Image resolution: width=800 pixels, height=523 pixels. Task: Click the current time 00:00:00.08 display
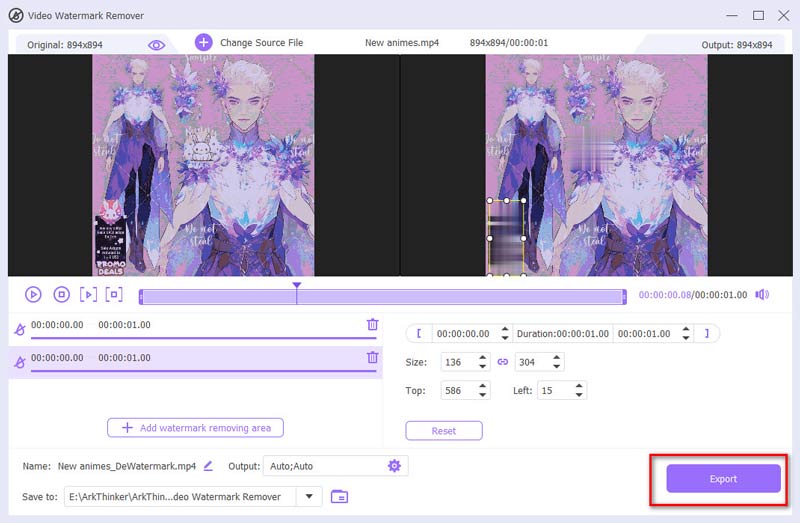point(664,295)
